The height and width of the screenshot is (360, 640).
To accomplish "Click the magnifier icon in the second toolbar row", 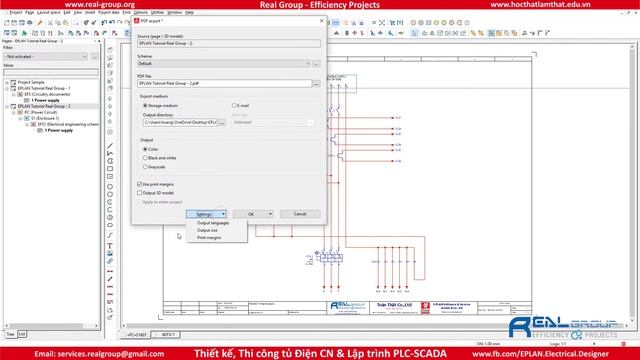I will pyautogui.click(x=391, y=33).
